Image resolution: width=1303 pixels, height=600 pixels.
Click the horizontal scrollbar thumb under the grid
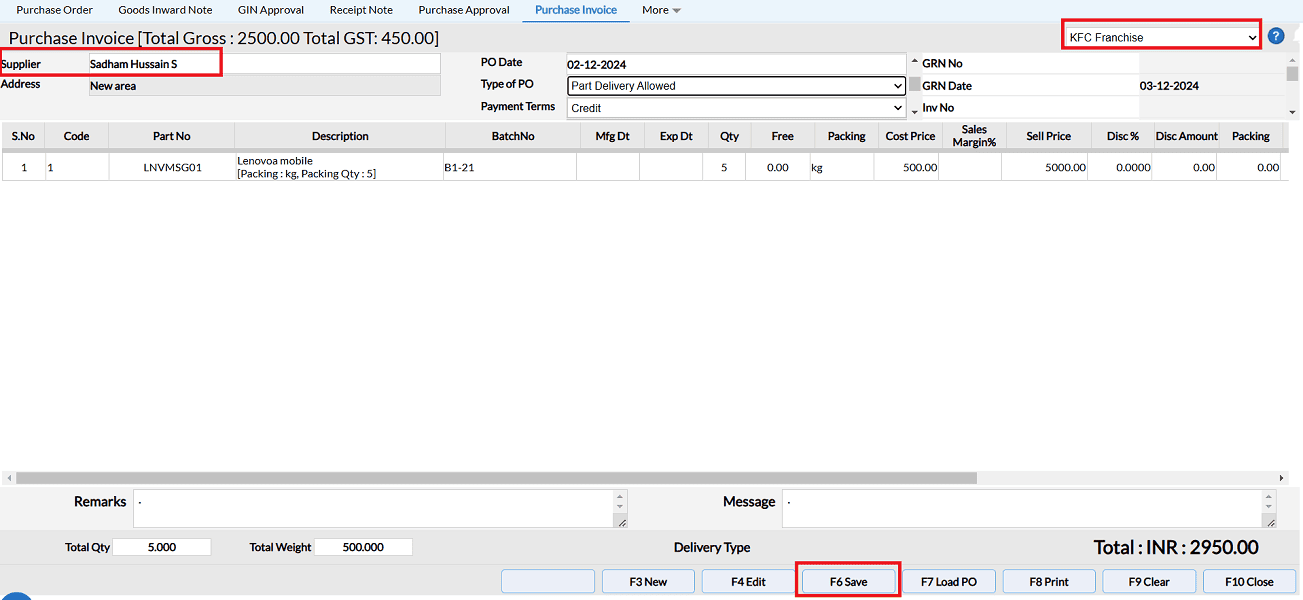pyautogui.click(x=496, y=478)
